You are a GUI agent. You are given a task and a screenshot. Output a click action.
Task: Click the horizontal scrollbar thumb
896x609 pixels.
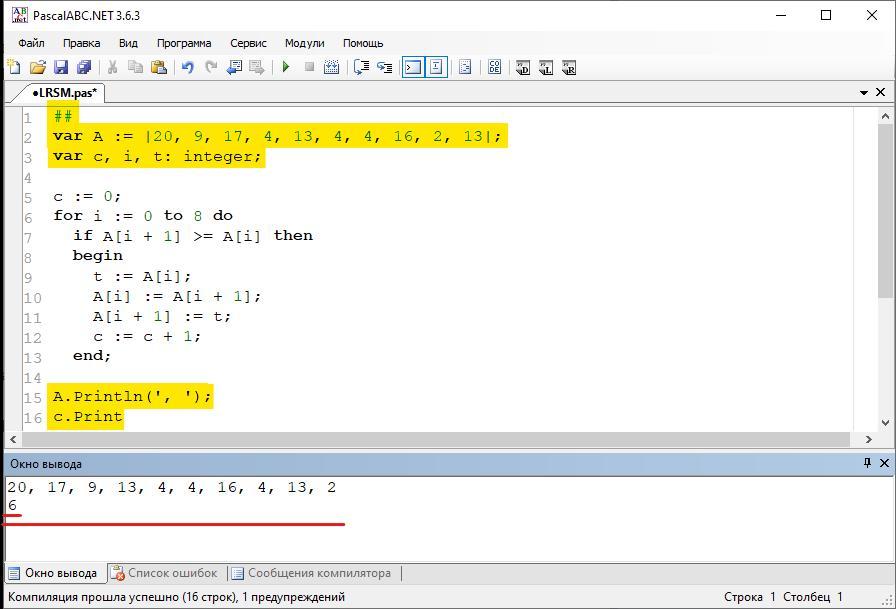point(436,439)
